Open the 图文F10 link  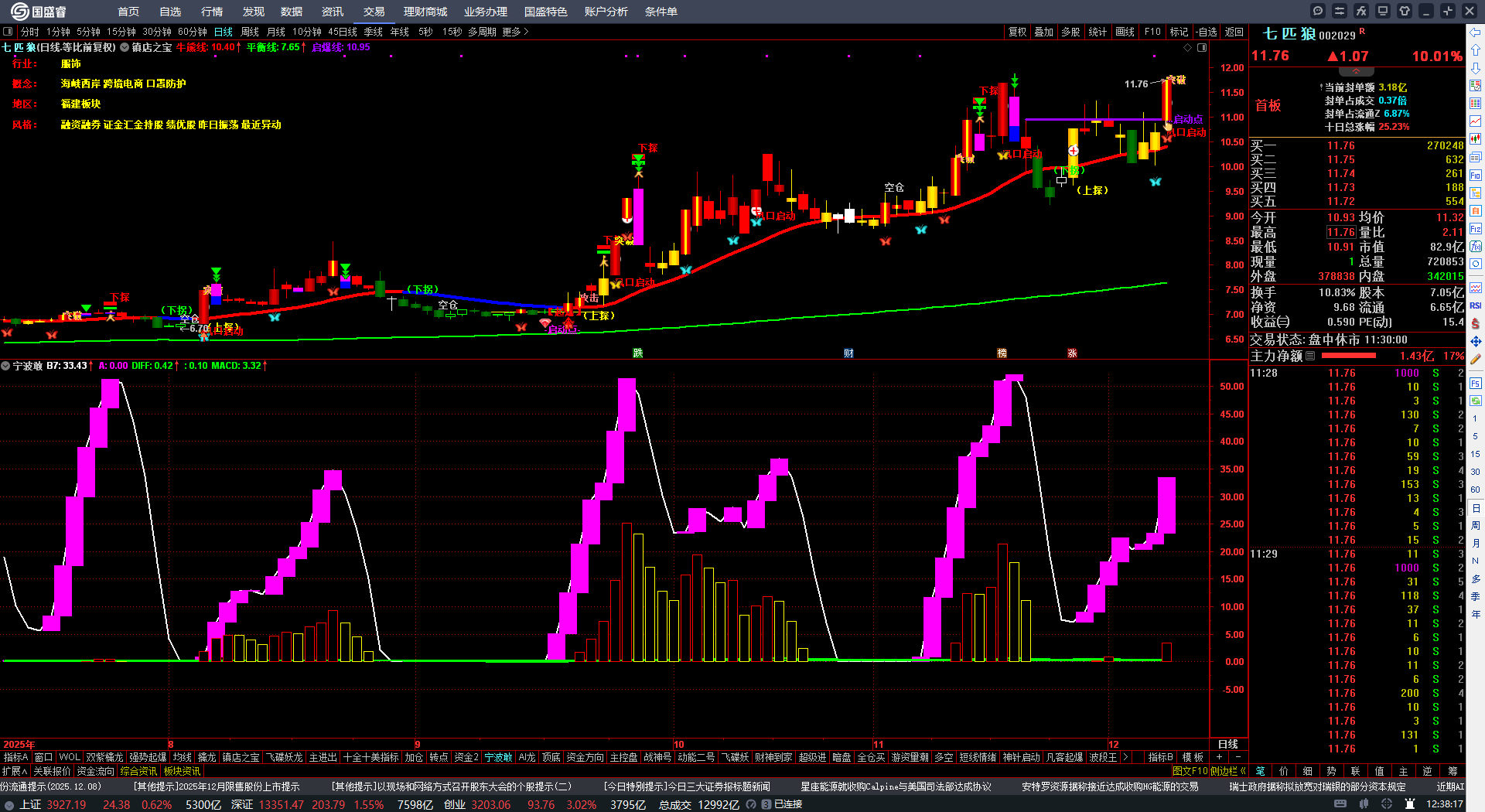(x=1190, y=771)
